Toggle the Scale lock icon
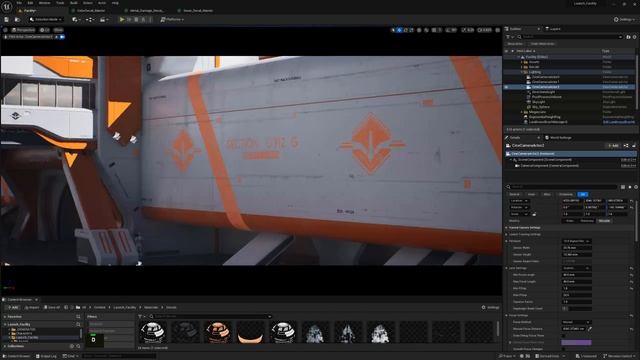 click(534, 214)
